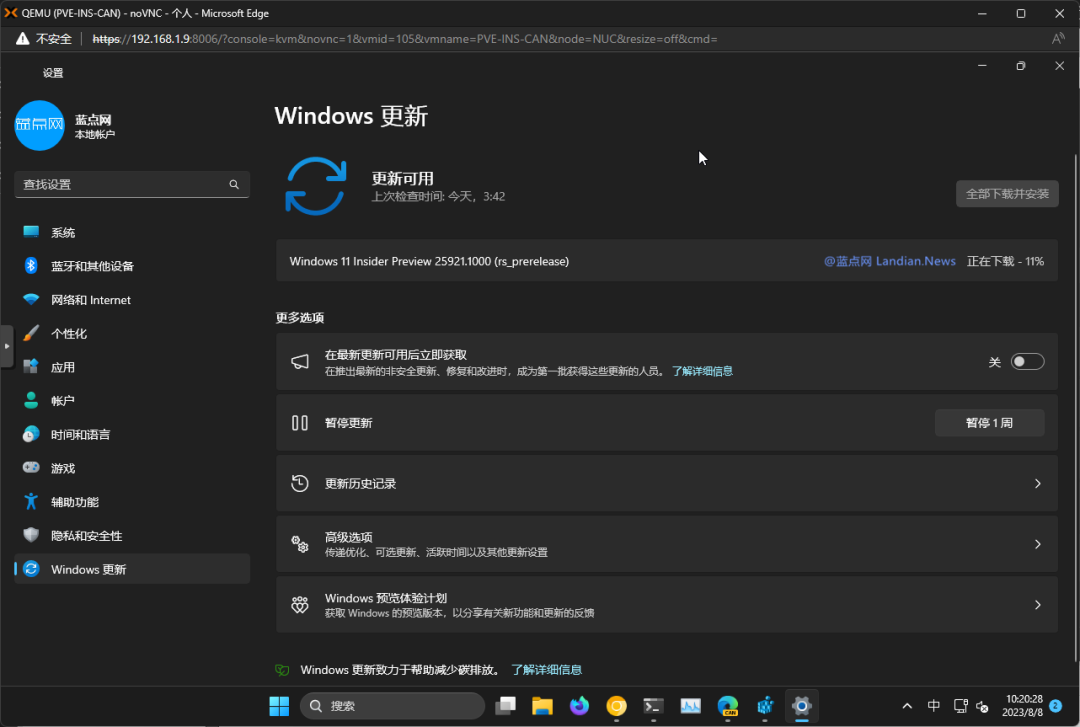Open 了解详细信息 link under latest updates
Screen dimensions: 1080x727
[702, 371]
